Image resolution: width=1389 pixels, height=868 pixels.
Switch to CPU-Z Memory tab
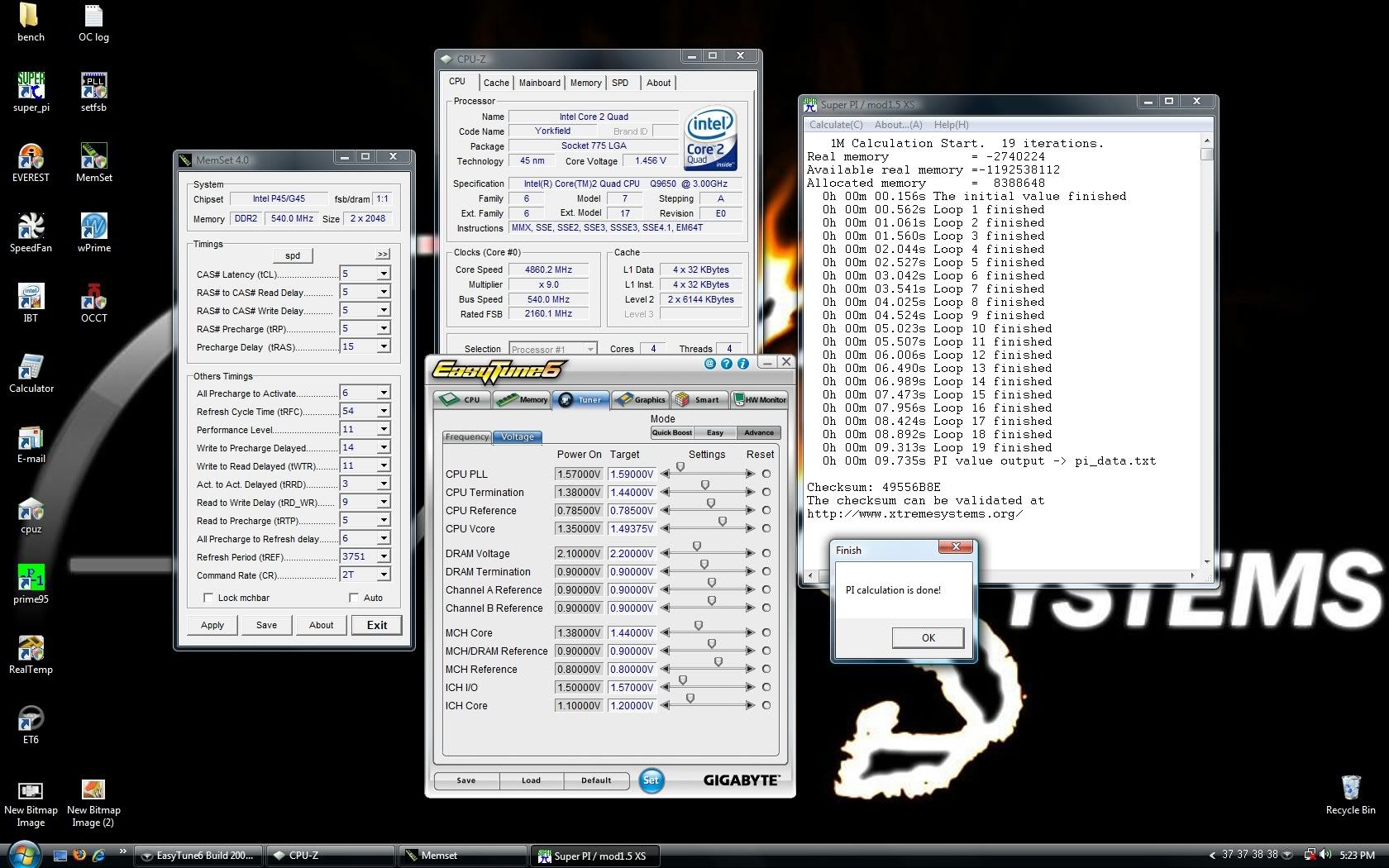pos(585,83)
